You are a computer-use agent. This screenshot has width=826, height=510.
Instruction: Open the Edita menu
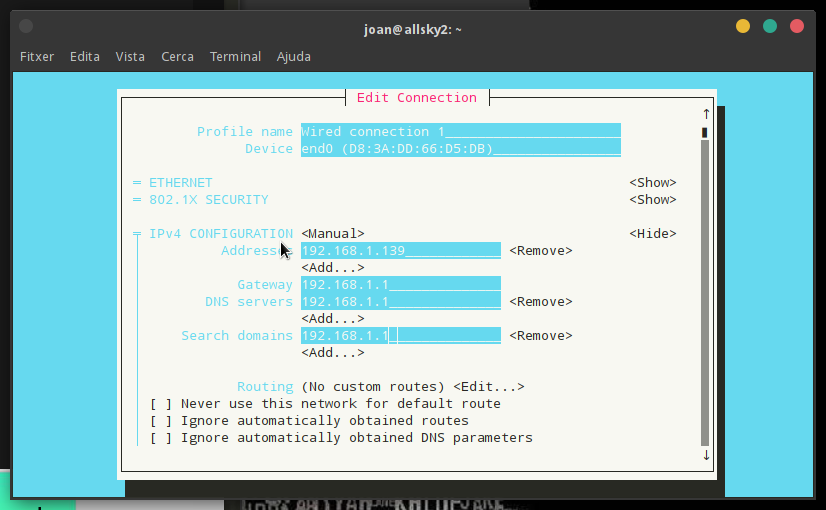point(85,56)
